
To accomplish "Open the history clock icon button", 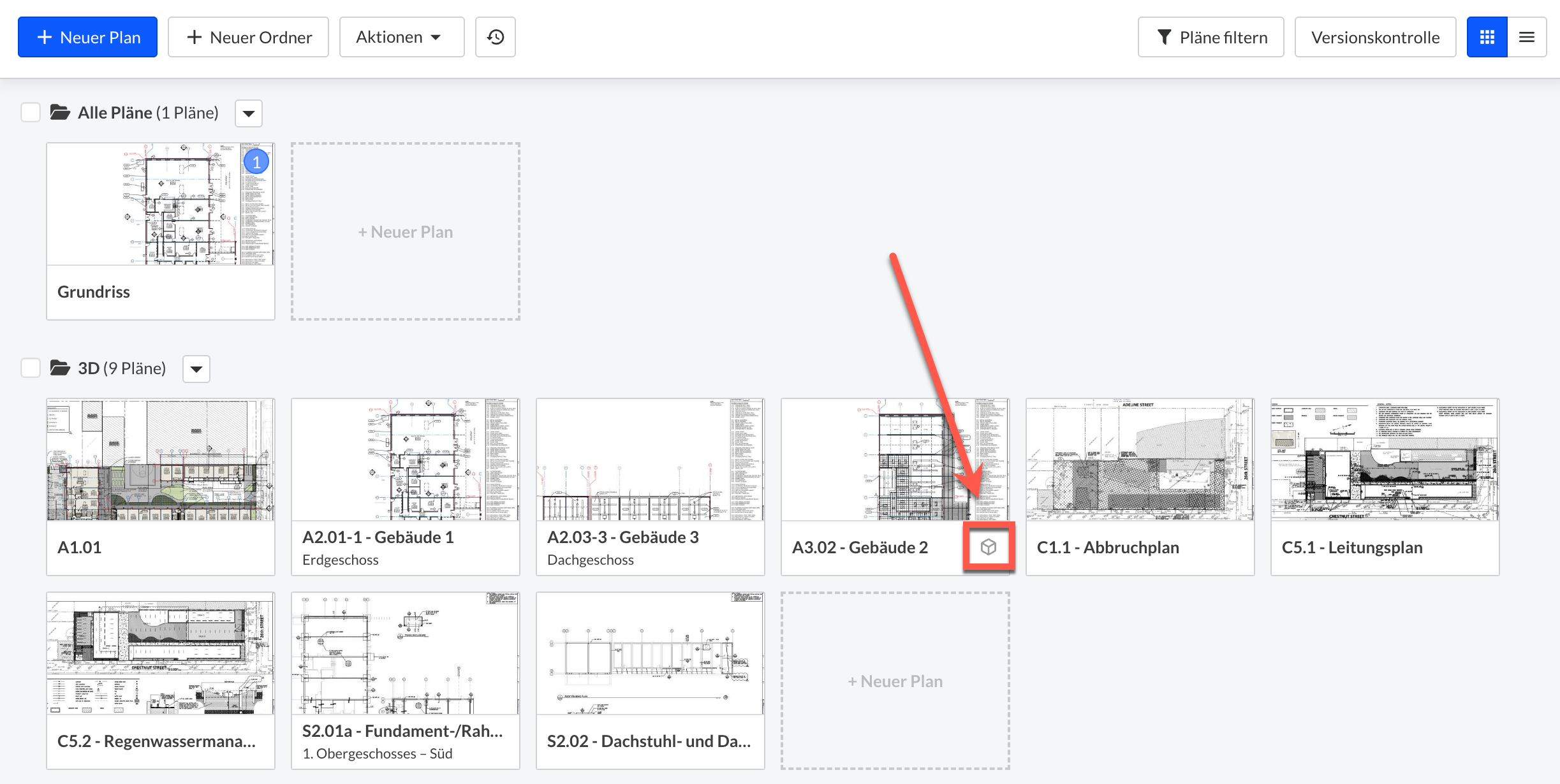I will (x=495, y=37).
